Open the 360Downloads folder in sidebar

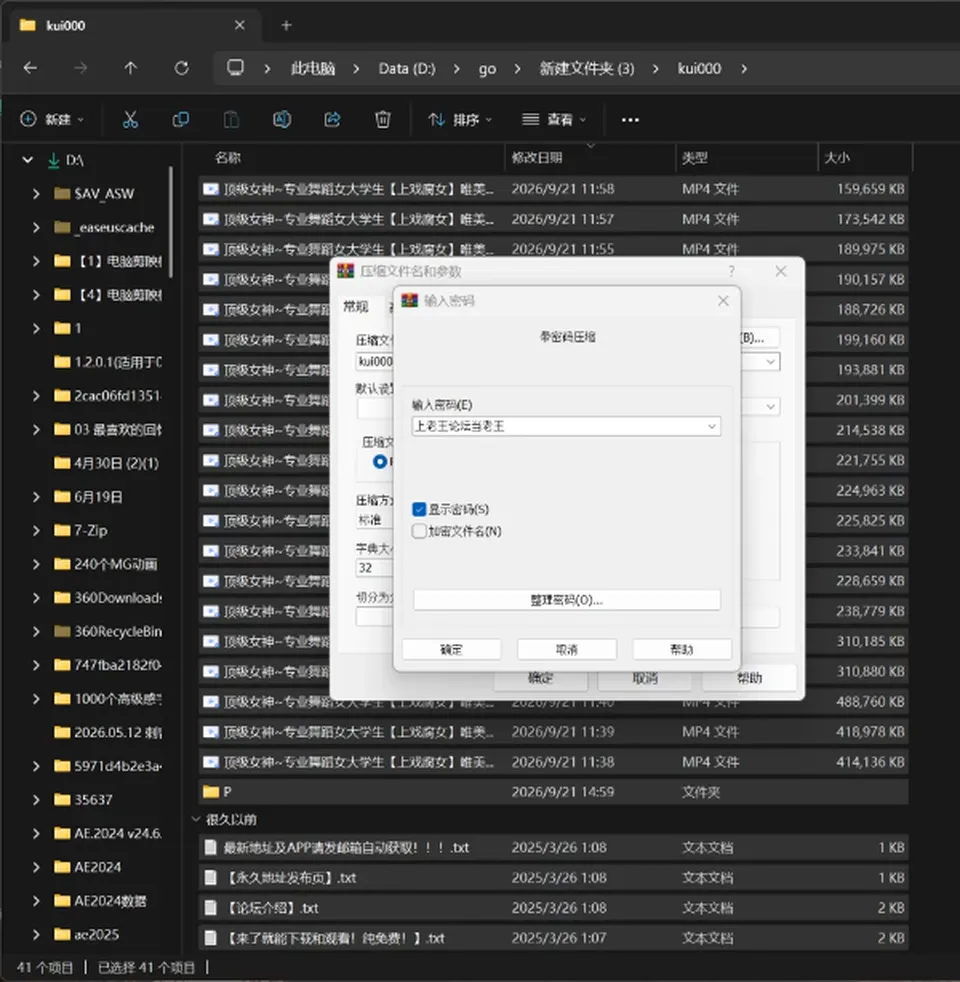coord(118,598)
